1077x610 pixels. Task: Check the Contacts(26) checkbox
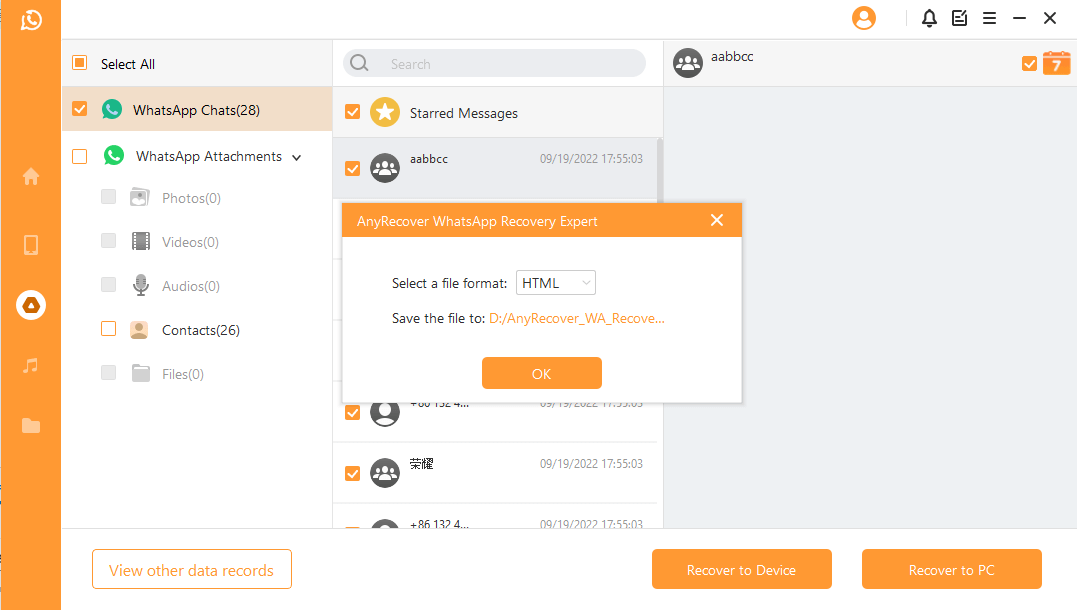point(108,329)
